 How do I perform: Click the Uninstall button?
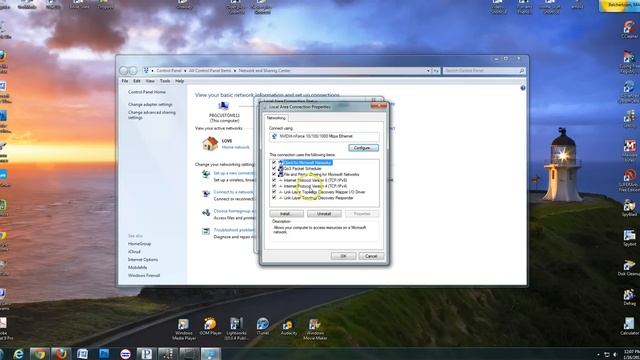pyautogui.click(x=324, y=214)
